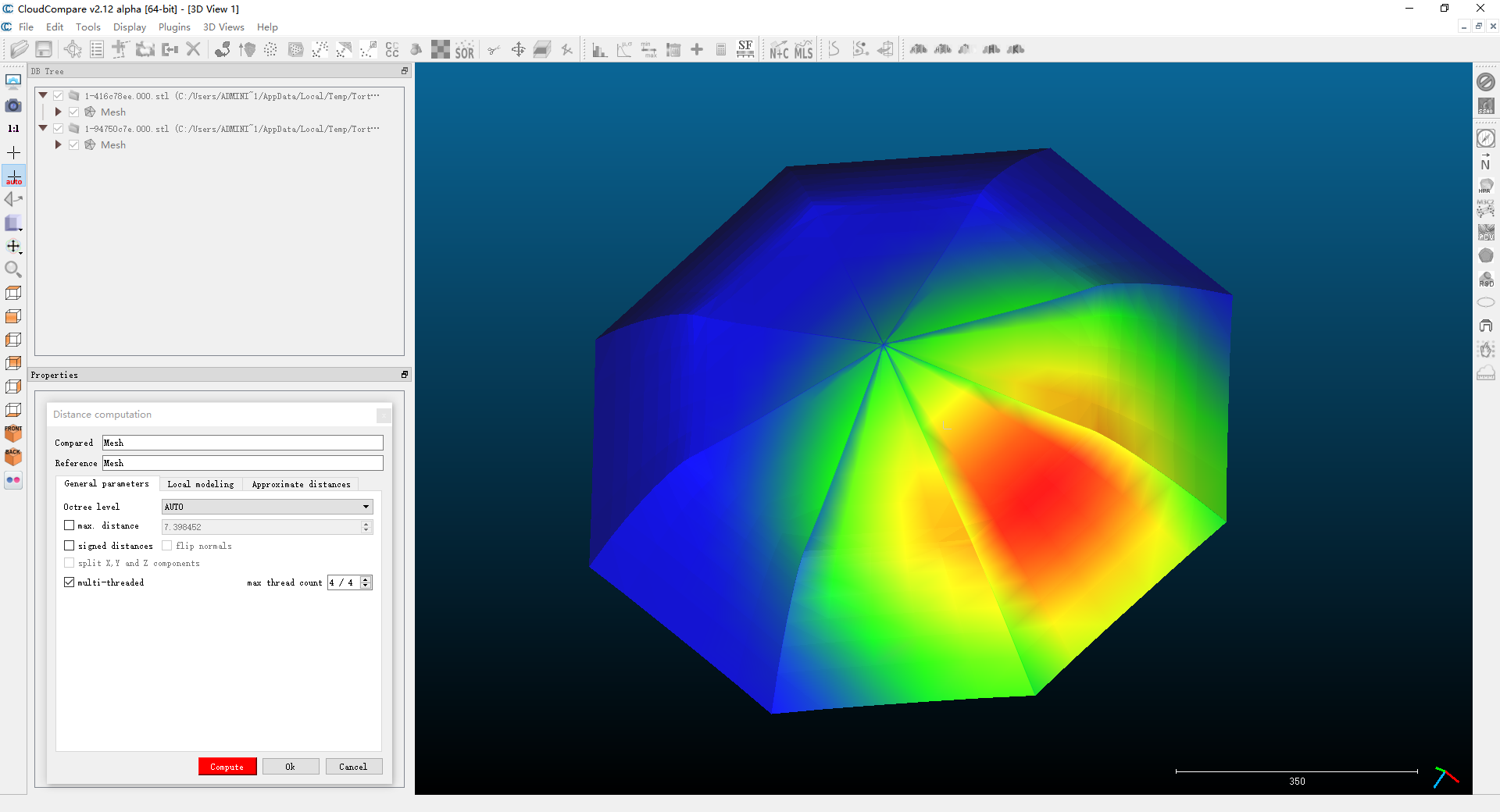The image size is (1500, 812).
Task: Click the stereo glasses icon in left sidebar
Action: [13, 480]
